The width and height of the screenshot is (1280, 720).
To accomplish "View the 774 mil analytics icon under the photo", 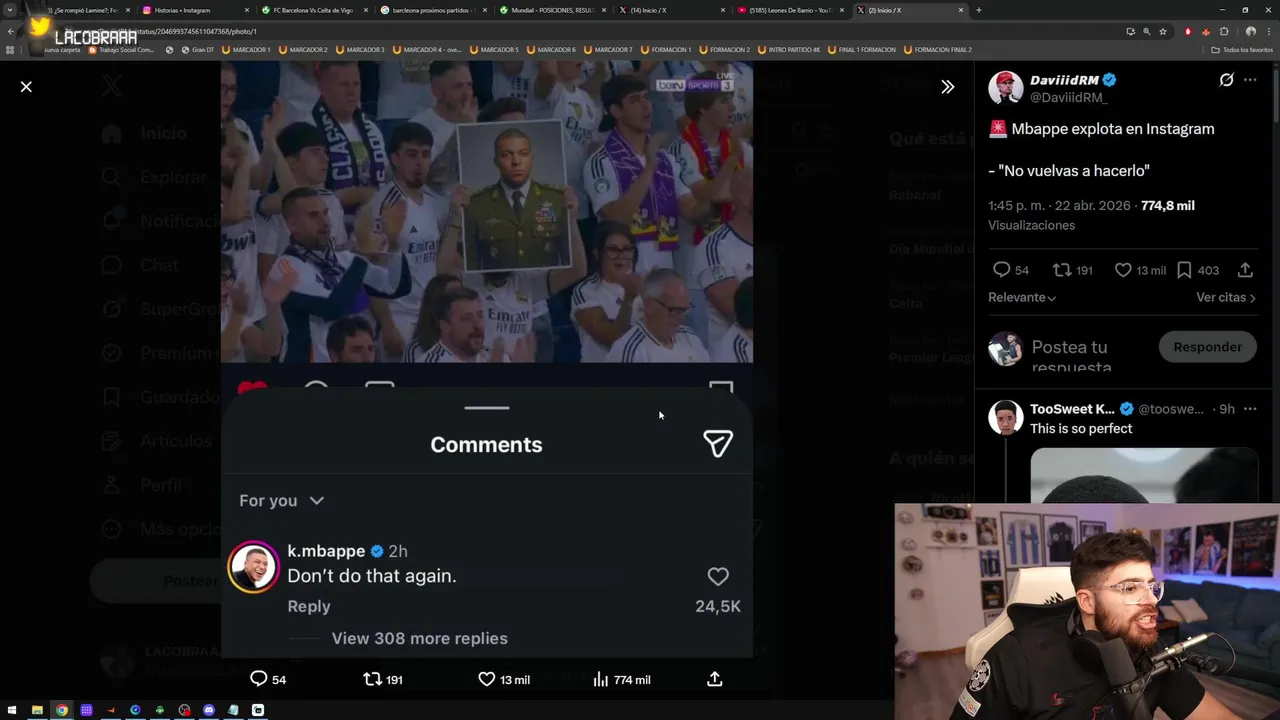I will pos(621,679).
